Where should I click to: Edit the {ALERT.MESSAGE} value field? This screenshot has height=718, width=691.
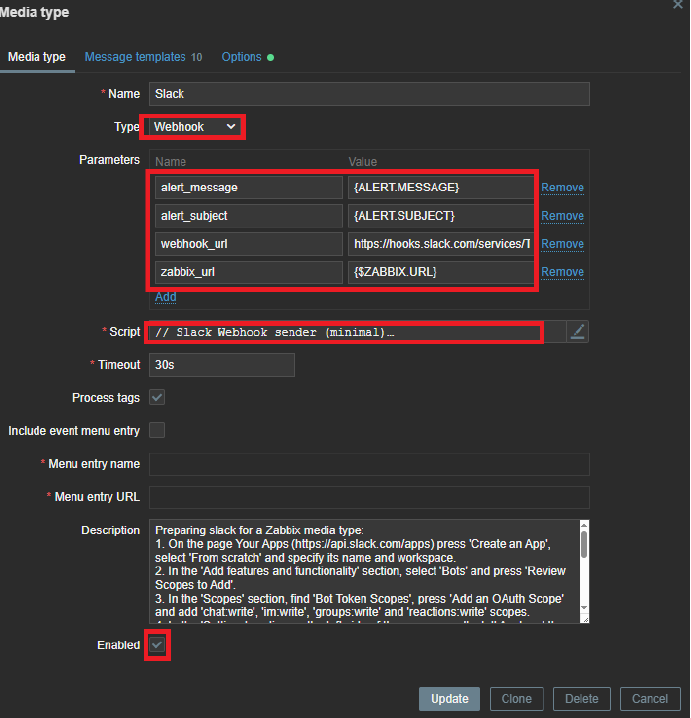coord(441,187)
